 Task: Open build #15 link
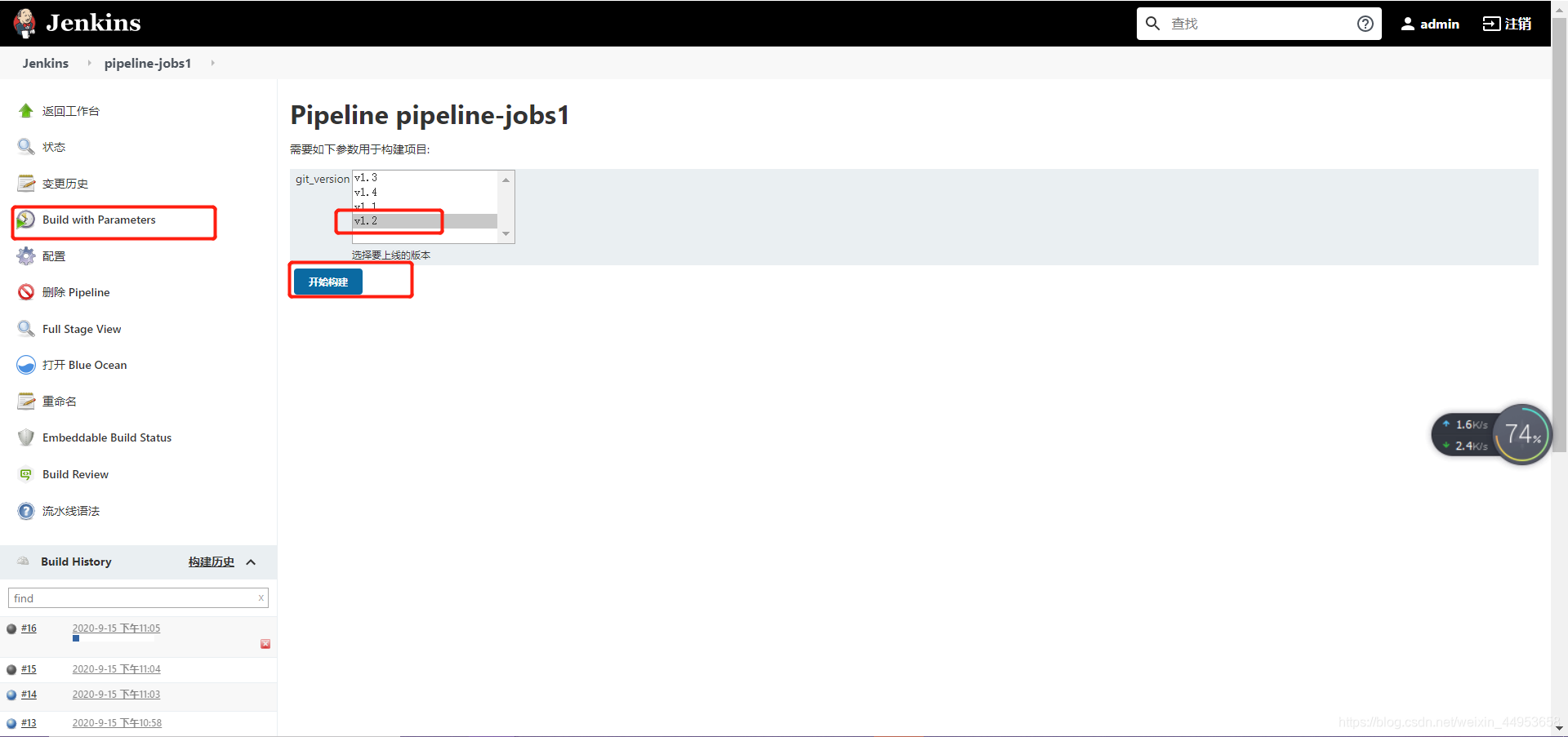point(29,669)
